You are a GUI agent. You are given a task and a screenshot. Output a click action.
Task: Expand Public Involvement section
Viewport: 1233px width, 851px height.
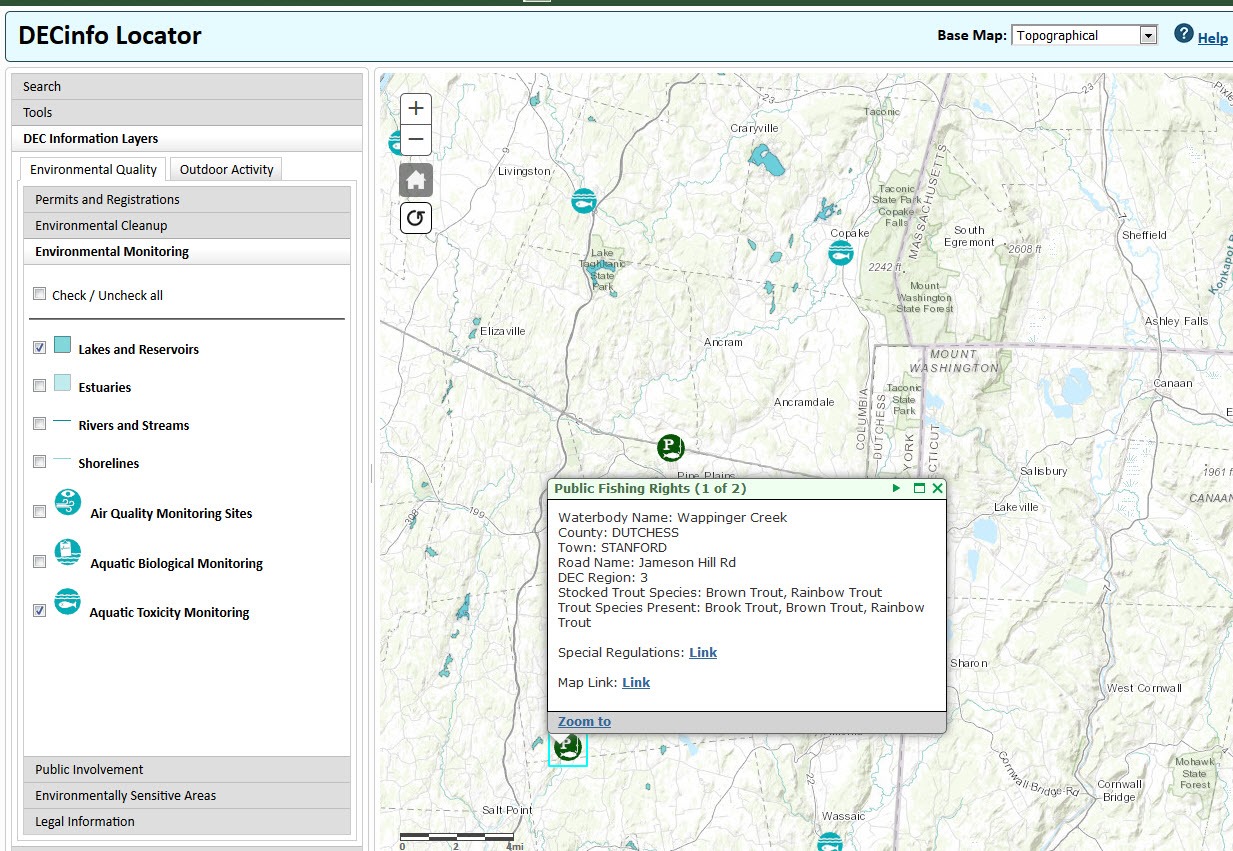tap(187, 770)
